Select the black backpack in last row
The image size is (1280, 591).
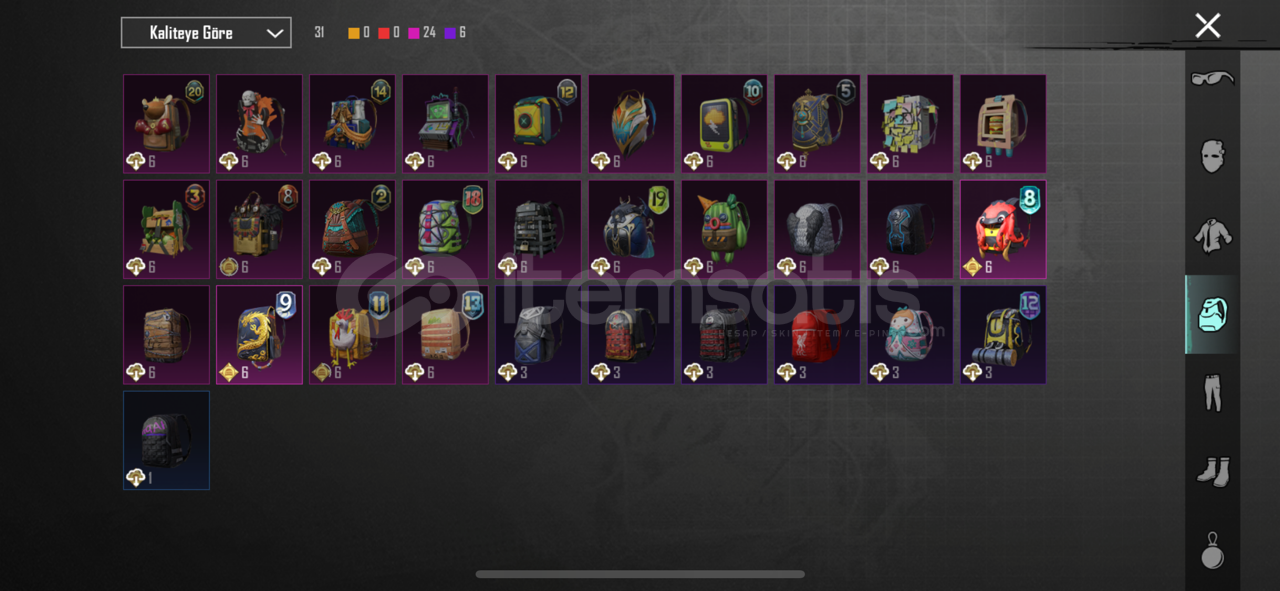click(166, 440)
